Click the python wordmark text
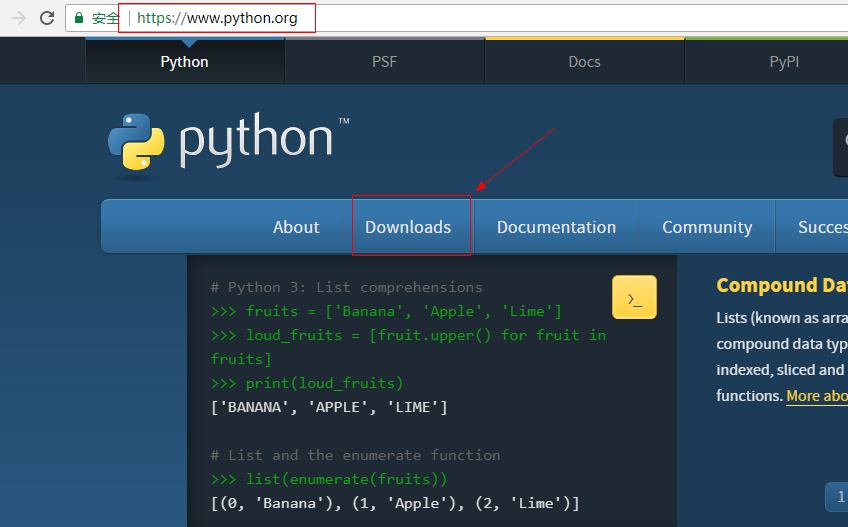Screen dimensions: 848x527 pyautogui.click(x=256, y=140)
